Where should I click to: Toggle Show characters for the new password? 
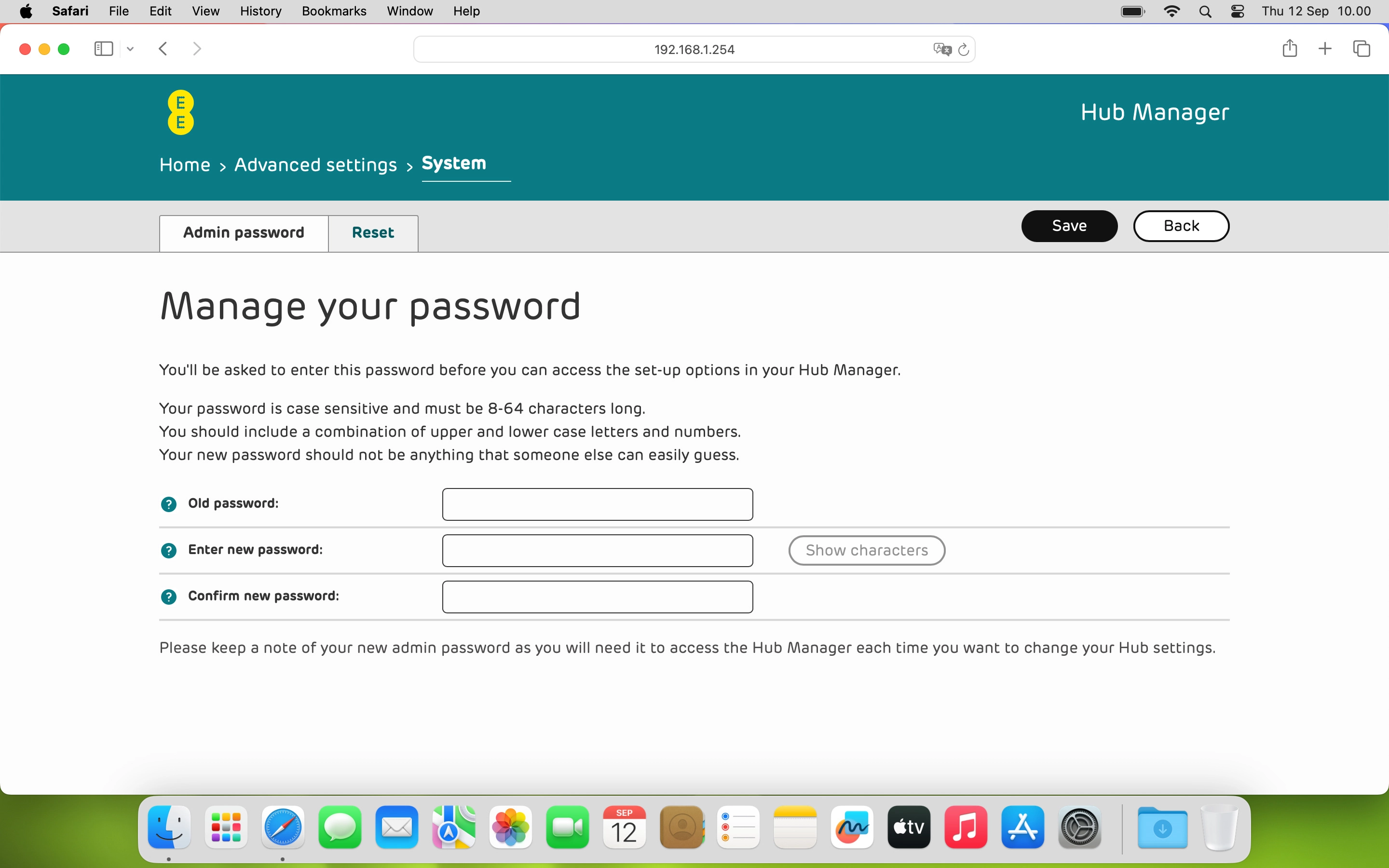[866, 551]
